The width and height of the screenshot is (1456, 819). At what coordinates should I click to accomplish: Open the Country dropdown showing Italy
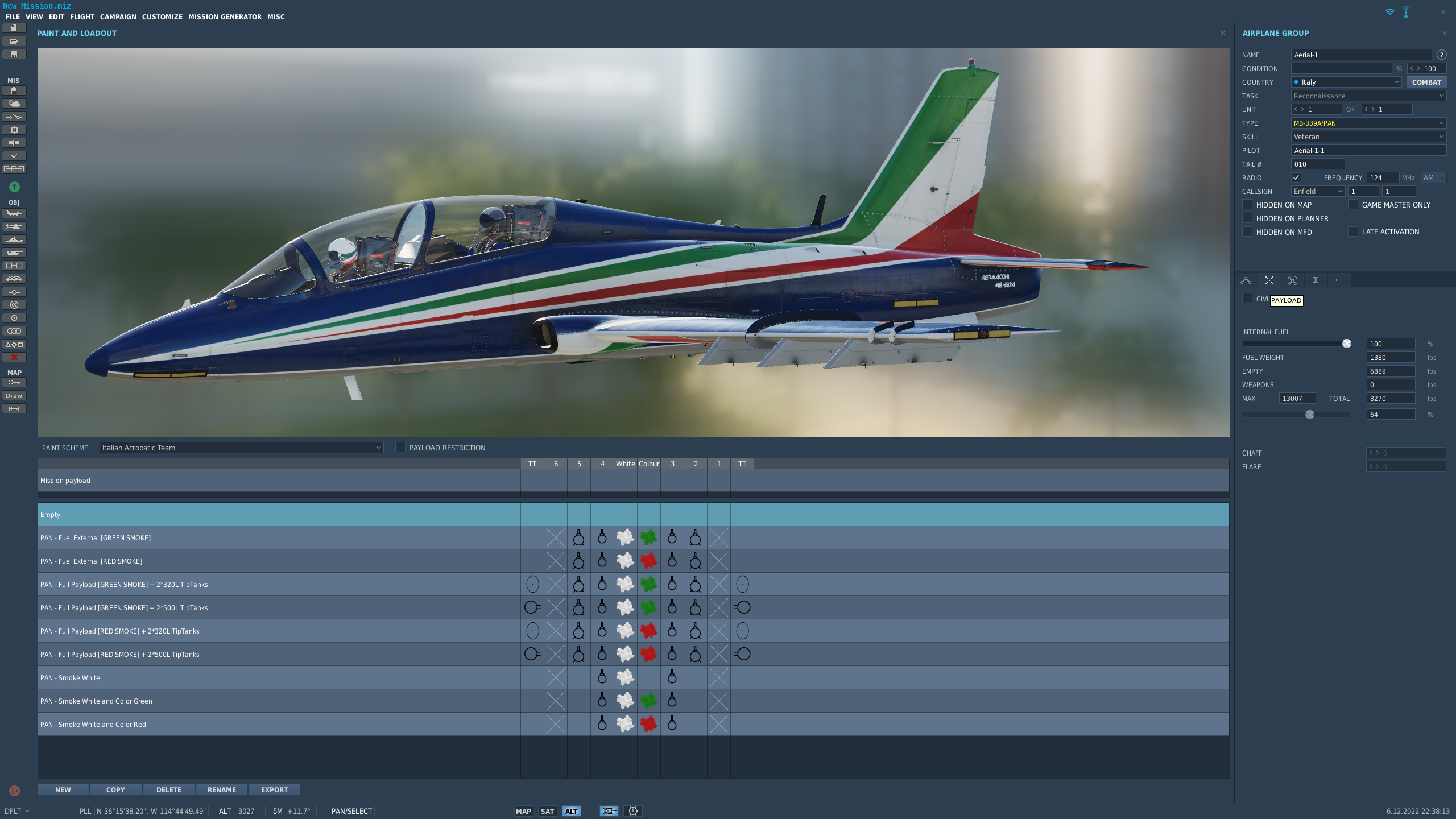click(x=1346, y=82)
